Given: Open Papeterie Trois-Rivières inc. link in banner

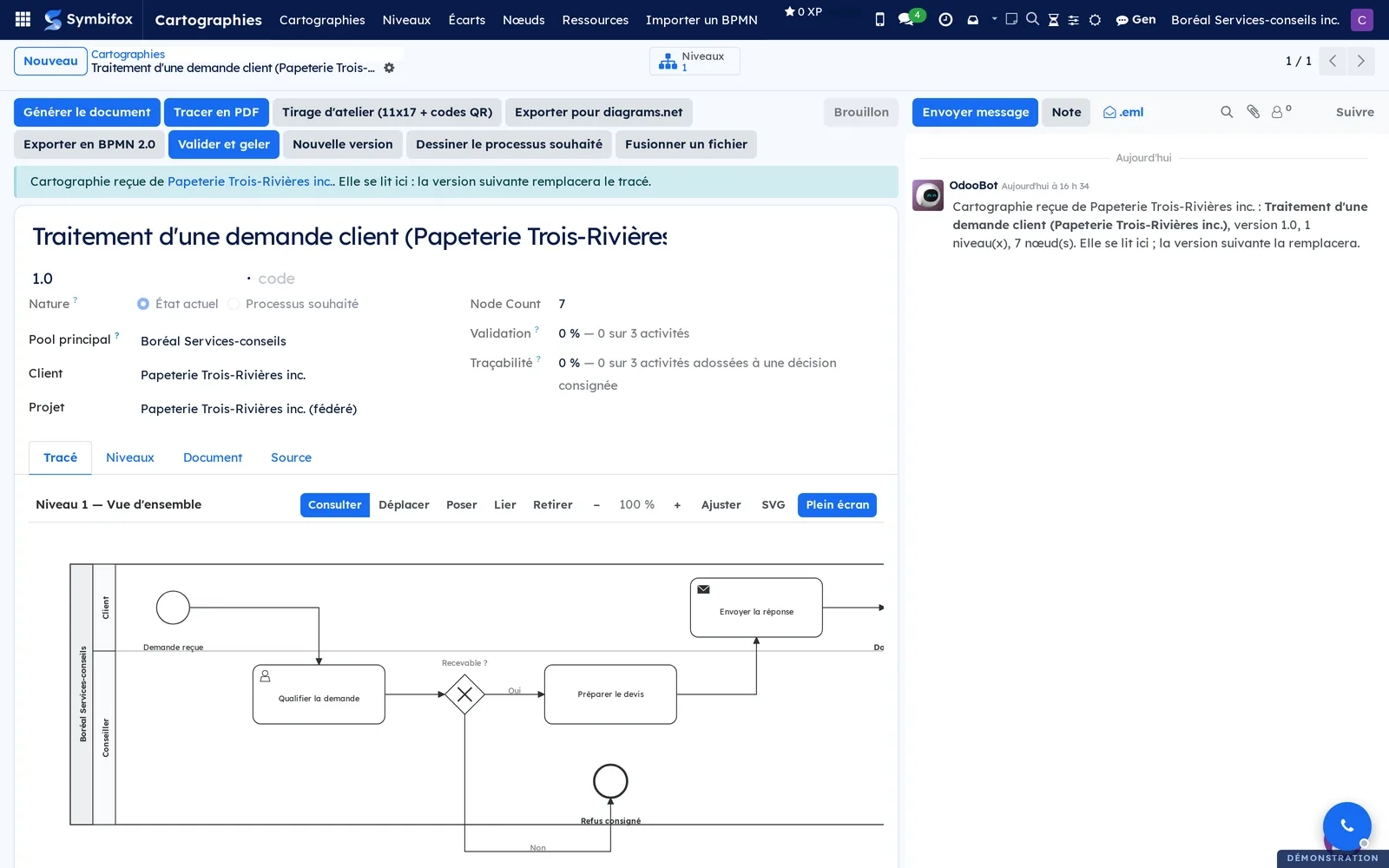Looking at the screenshot, I should coord(249,181).
